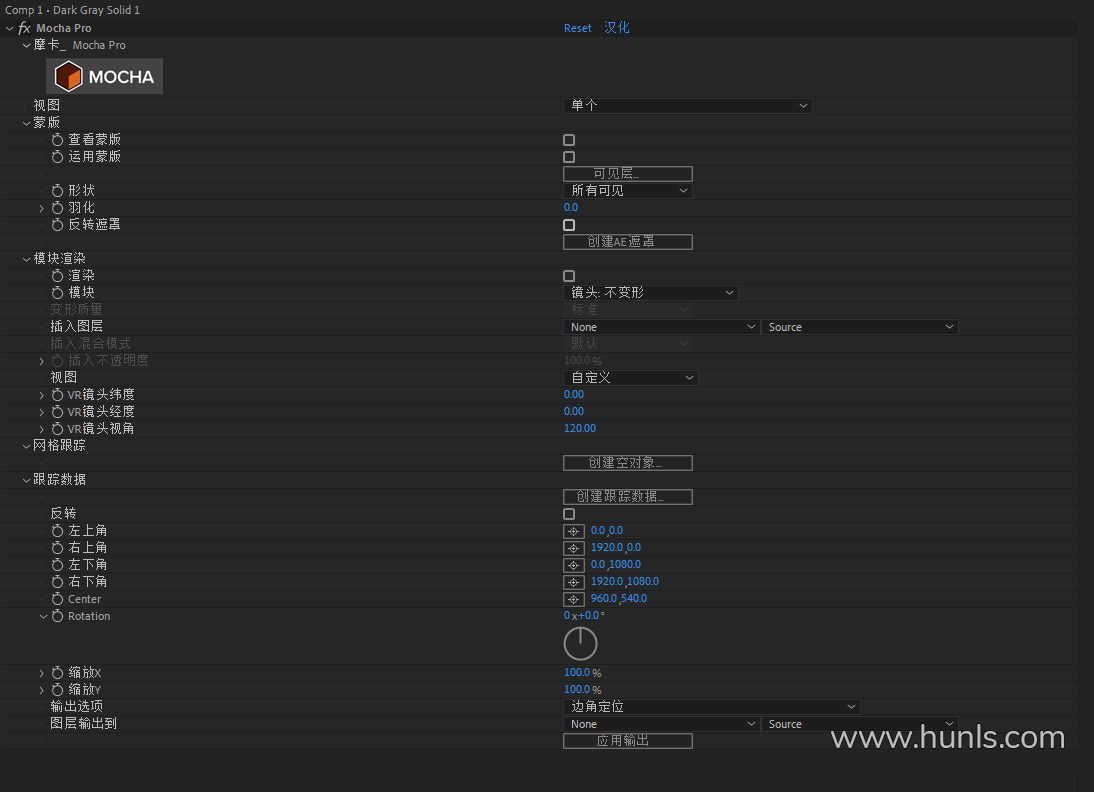Click the 创建AE遮罩 button
The image size is (1094, 792).
[628, 241]
